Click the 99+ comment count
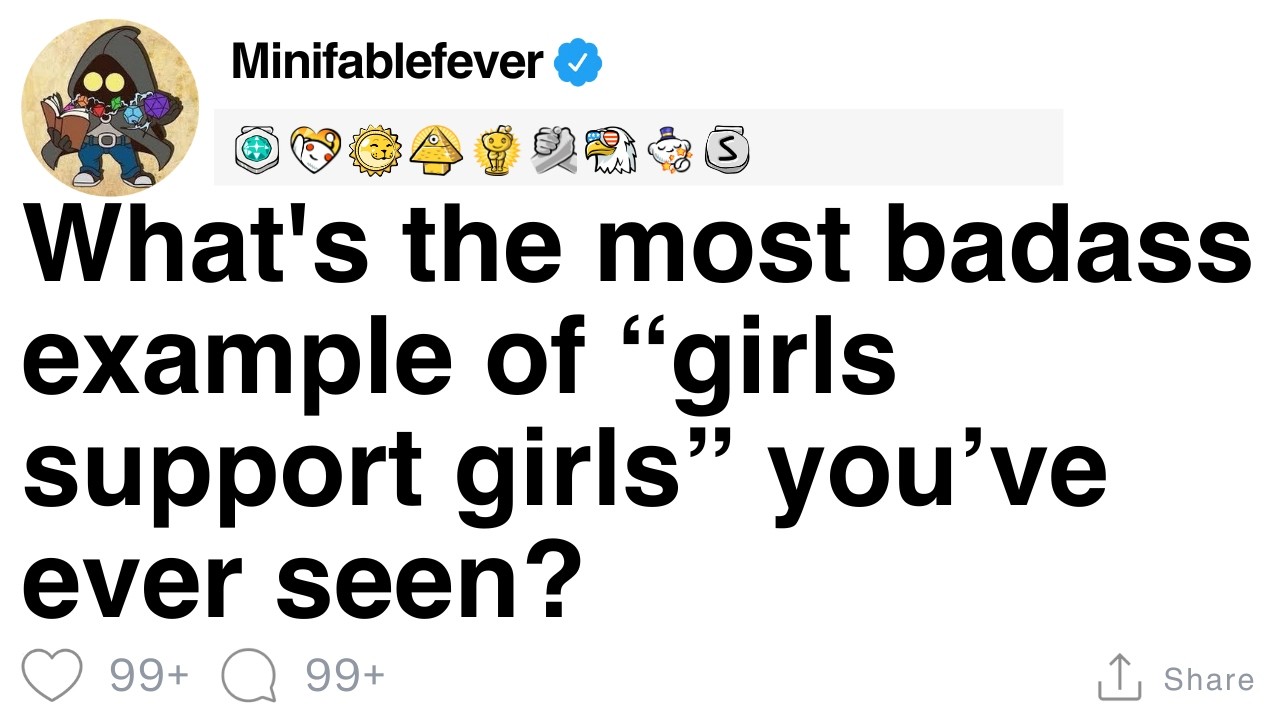This screenshot has width=1280, height=720. (x=345, y=677)
